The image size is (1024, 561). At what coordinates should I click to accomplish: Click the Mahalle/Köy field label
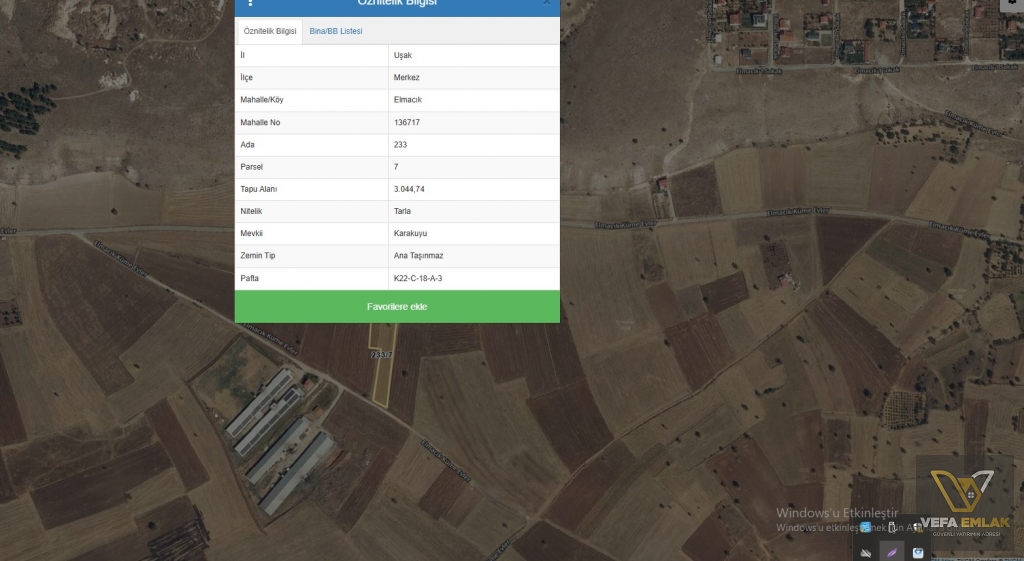[x=262, y=100]
